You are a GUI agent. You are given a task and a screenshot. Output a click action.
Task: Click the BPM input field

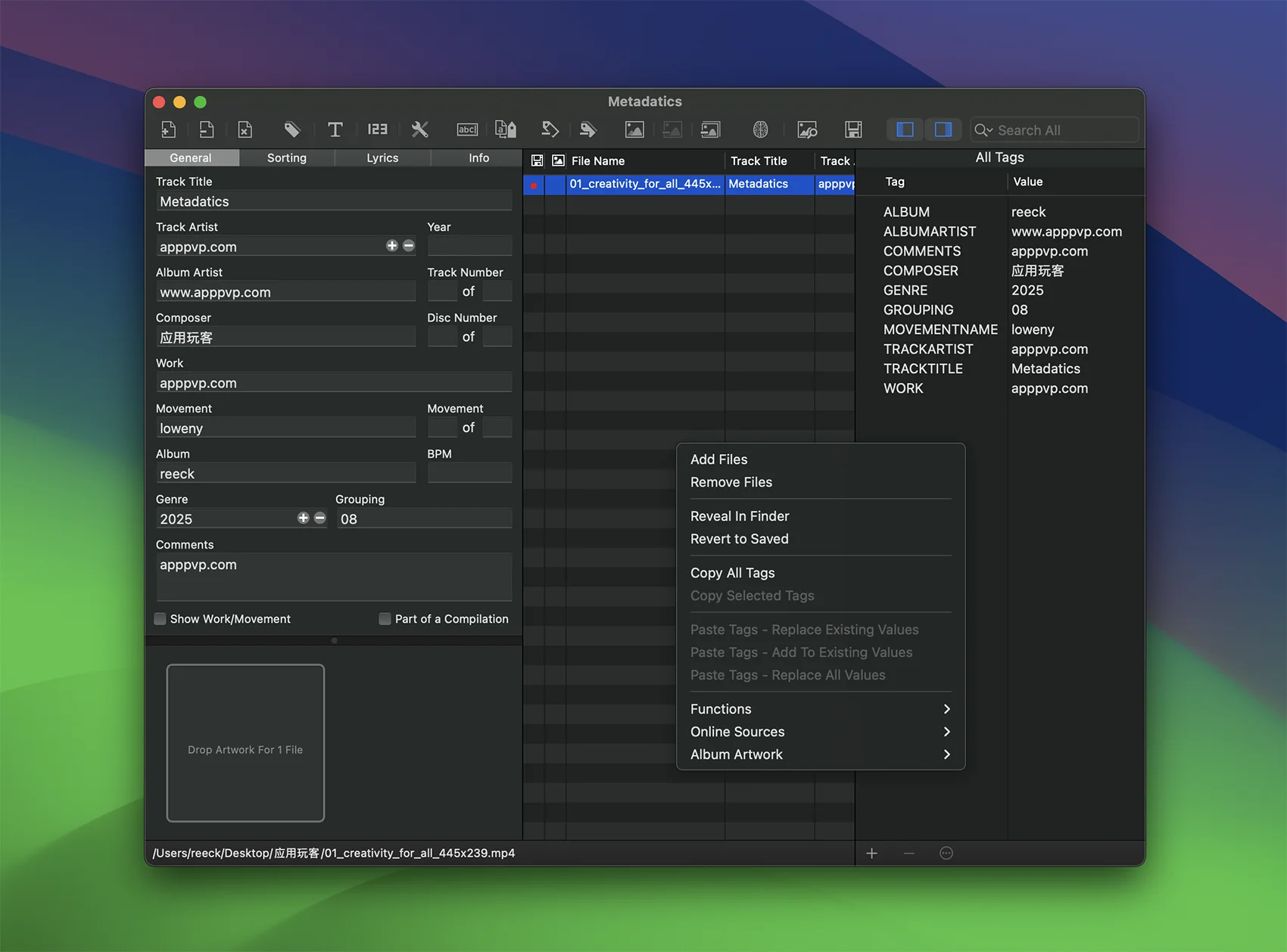[x=469, y=474]
